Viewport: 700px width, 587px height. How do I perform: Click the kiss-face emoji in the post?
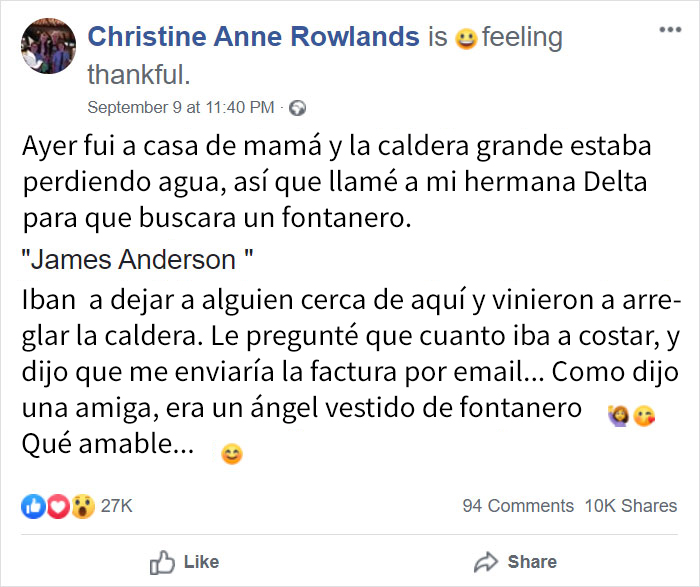pos(645,413)
